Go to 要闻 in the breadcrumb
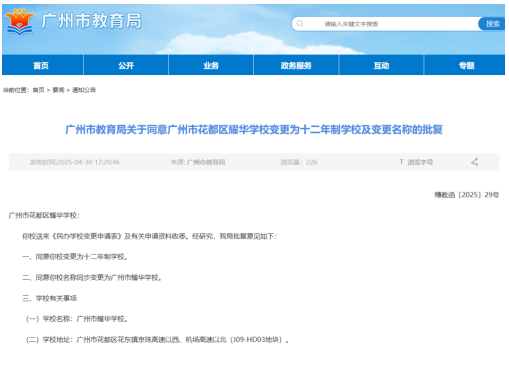The width and height of the screenshot is (509, 369). click(x=58, y=90)
